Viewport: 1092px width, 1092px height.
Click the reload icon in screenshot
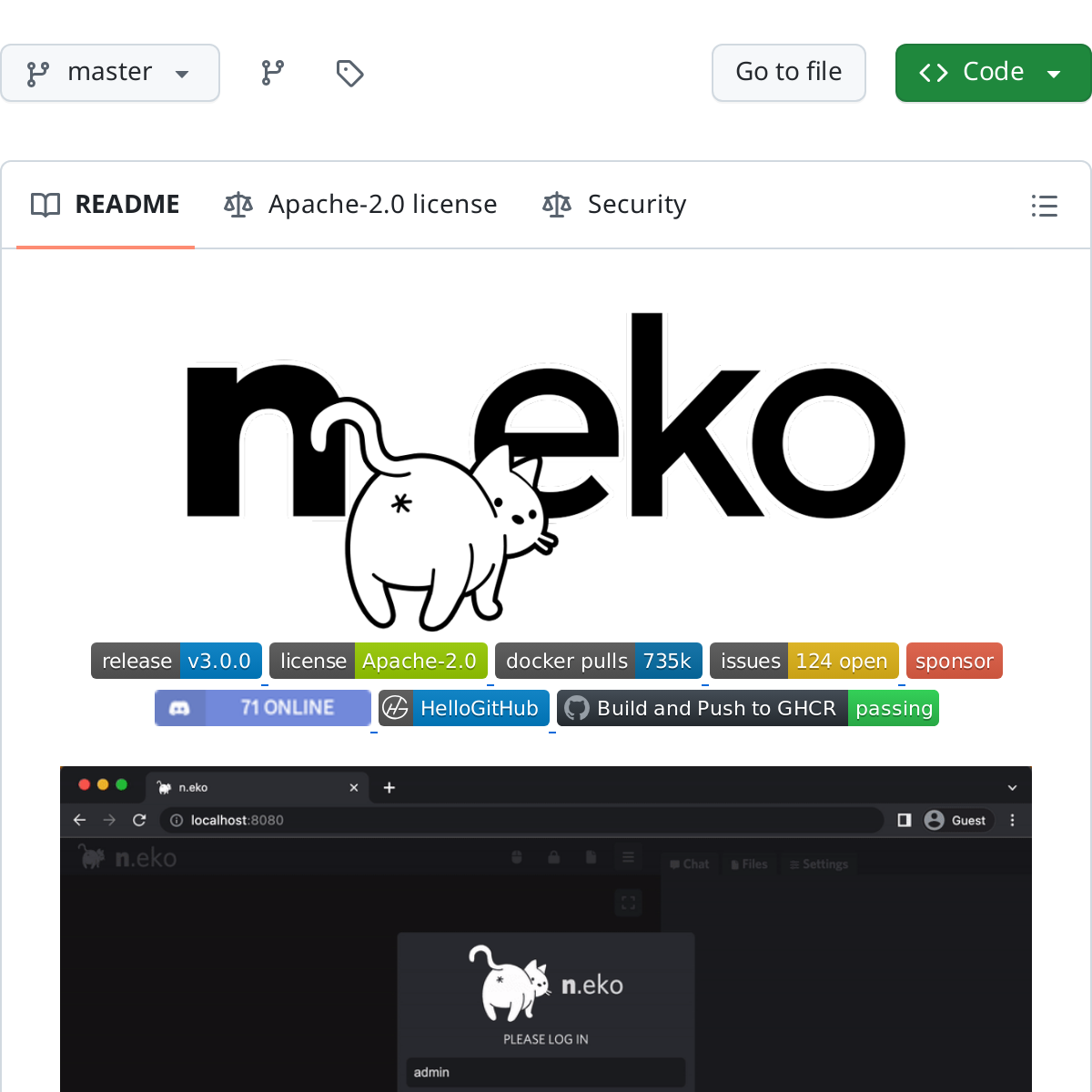139,820
